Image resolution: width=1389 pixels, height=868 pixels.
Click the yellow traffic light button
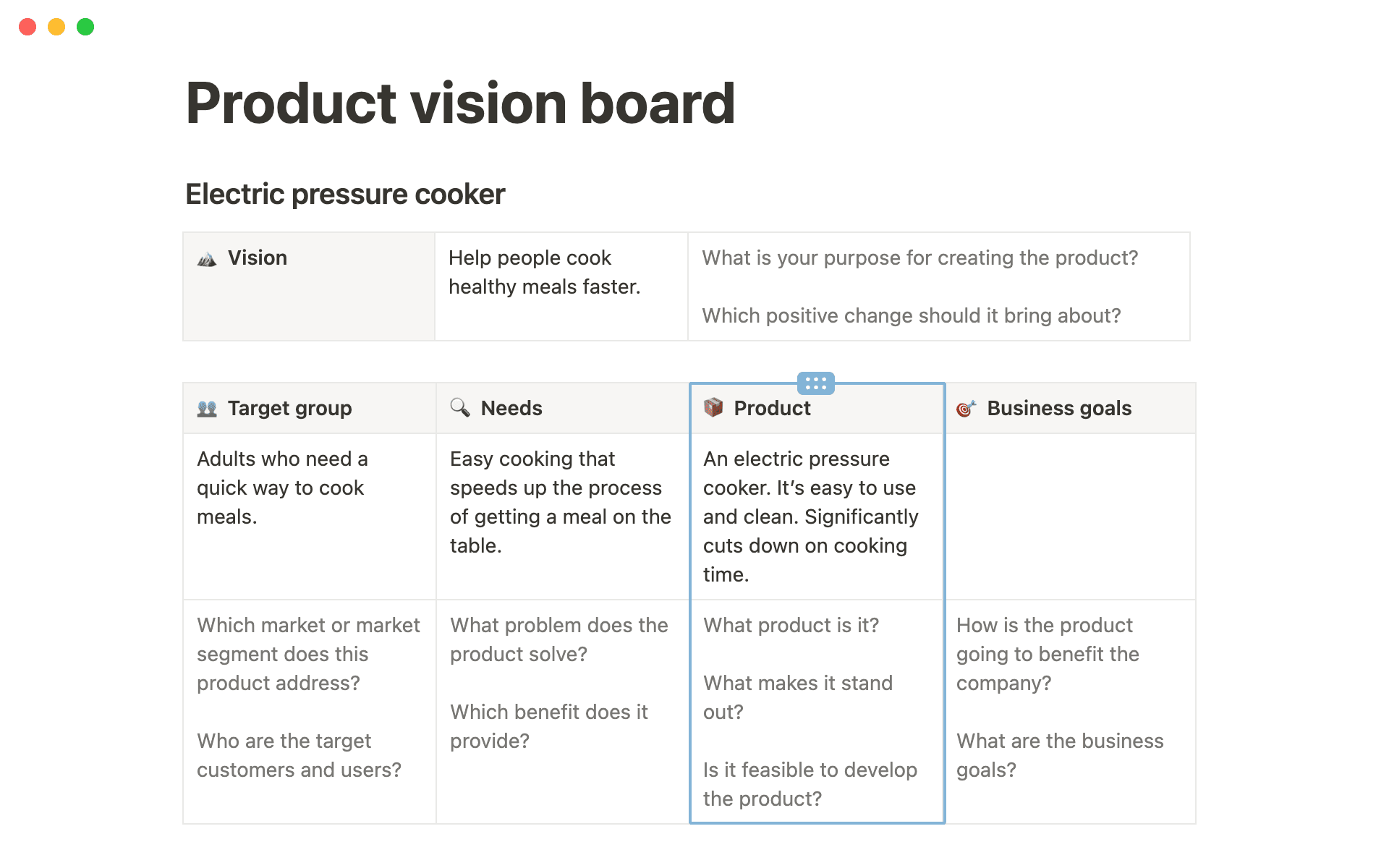point(56,26)
